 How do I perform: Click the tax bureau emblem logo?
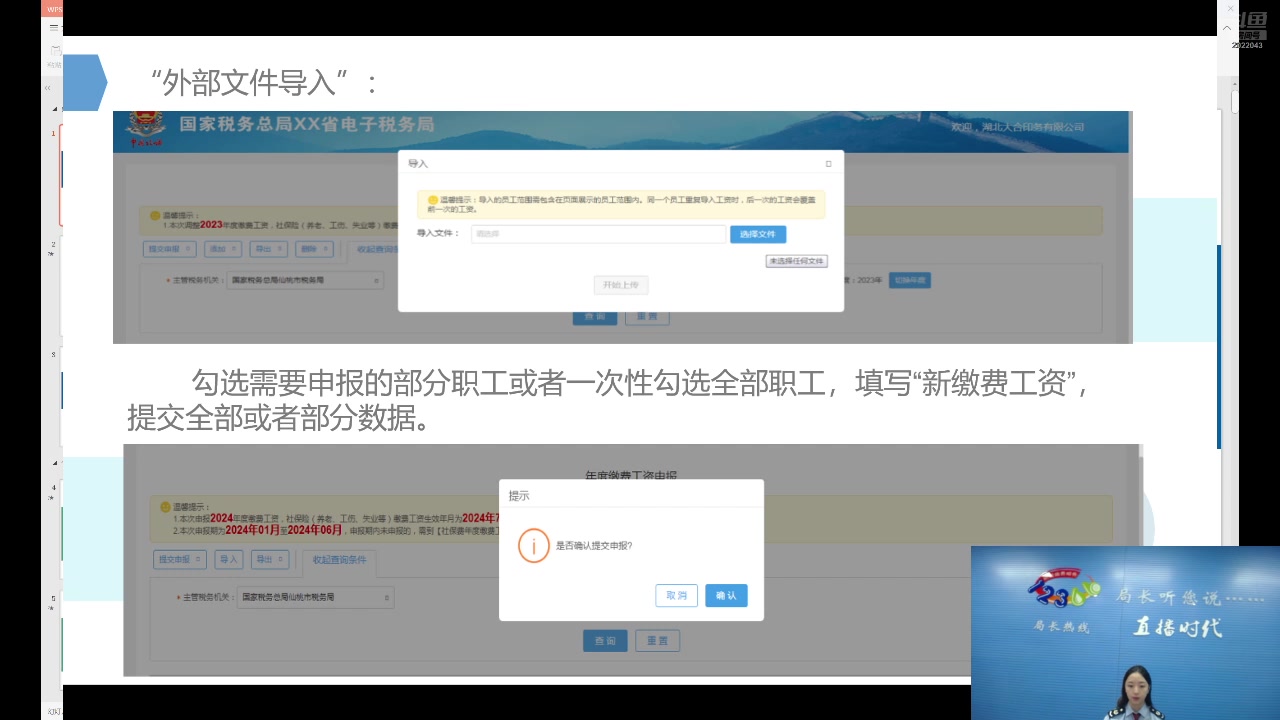click(147, 130)
